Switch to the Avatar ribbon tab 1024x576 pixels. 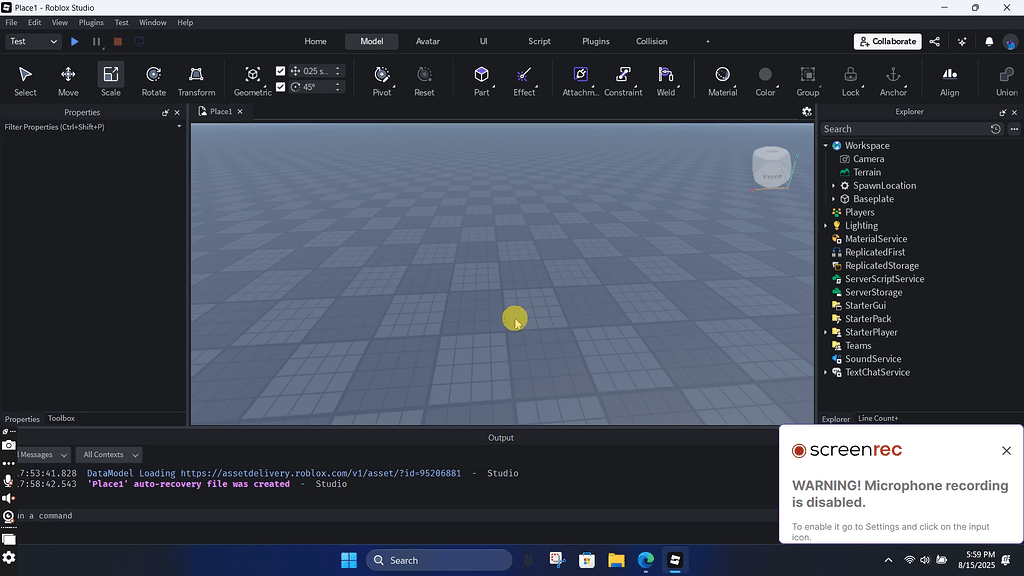coord(428,41)
